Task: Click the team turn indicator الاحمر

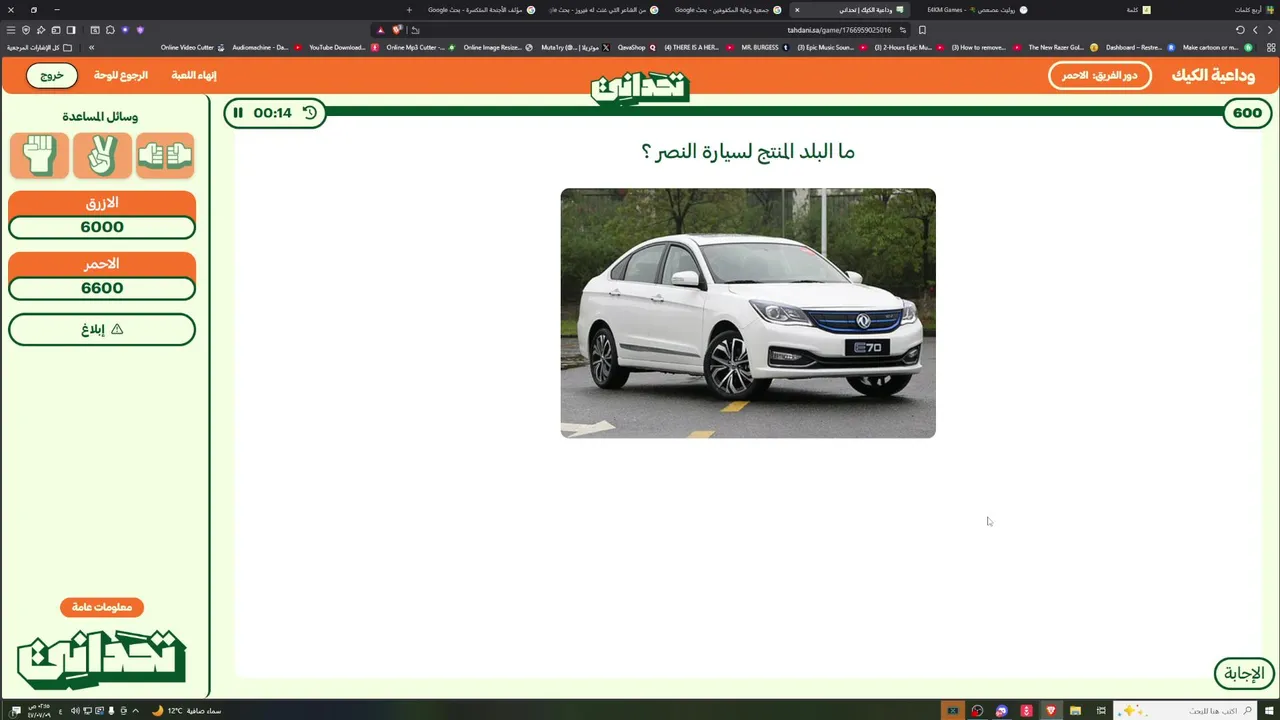Action: tap(1100, 75)
